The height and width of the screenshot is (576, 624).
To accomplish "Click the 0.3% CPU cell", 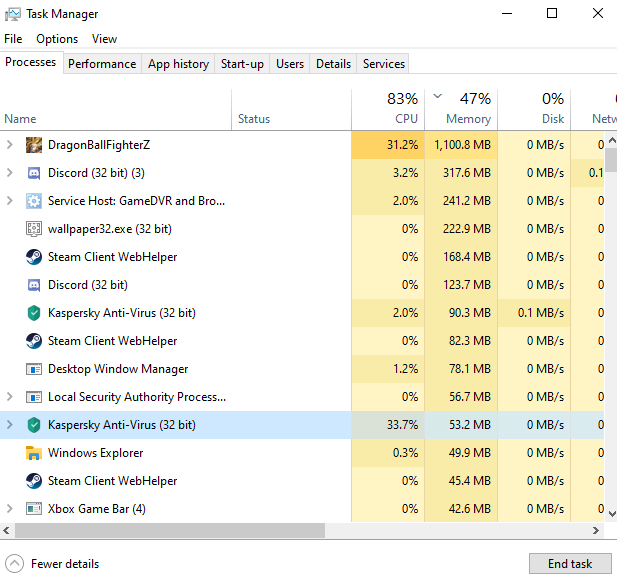I will pos(388,453).
